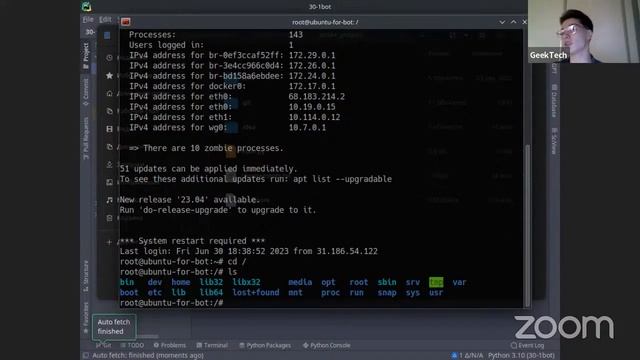Click the red terminal icon in the terminal title bar

(x=126, y=22)
